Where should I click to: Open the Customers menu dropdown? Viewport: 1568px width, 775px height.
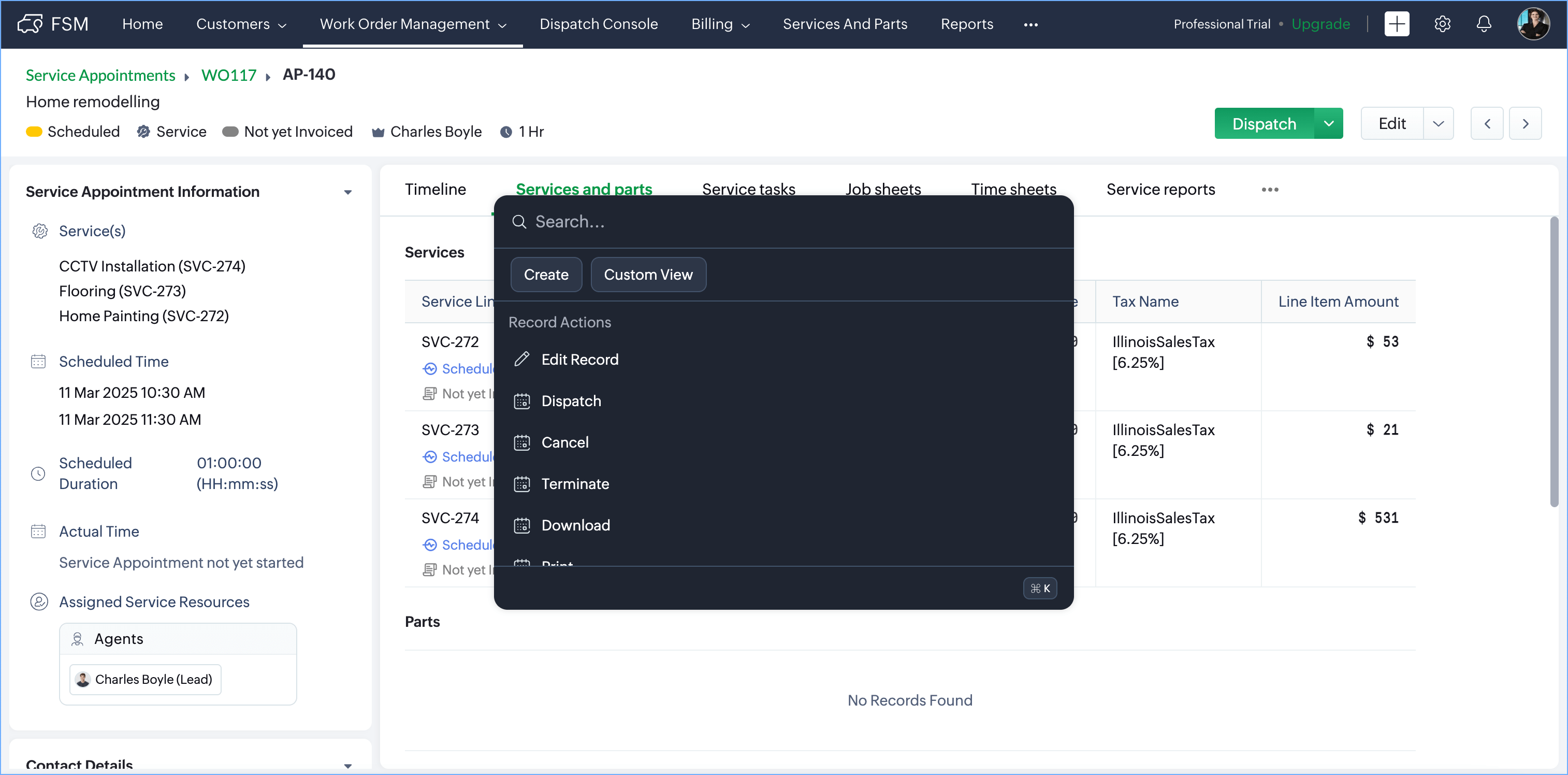(x=241, y=24)
